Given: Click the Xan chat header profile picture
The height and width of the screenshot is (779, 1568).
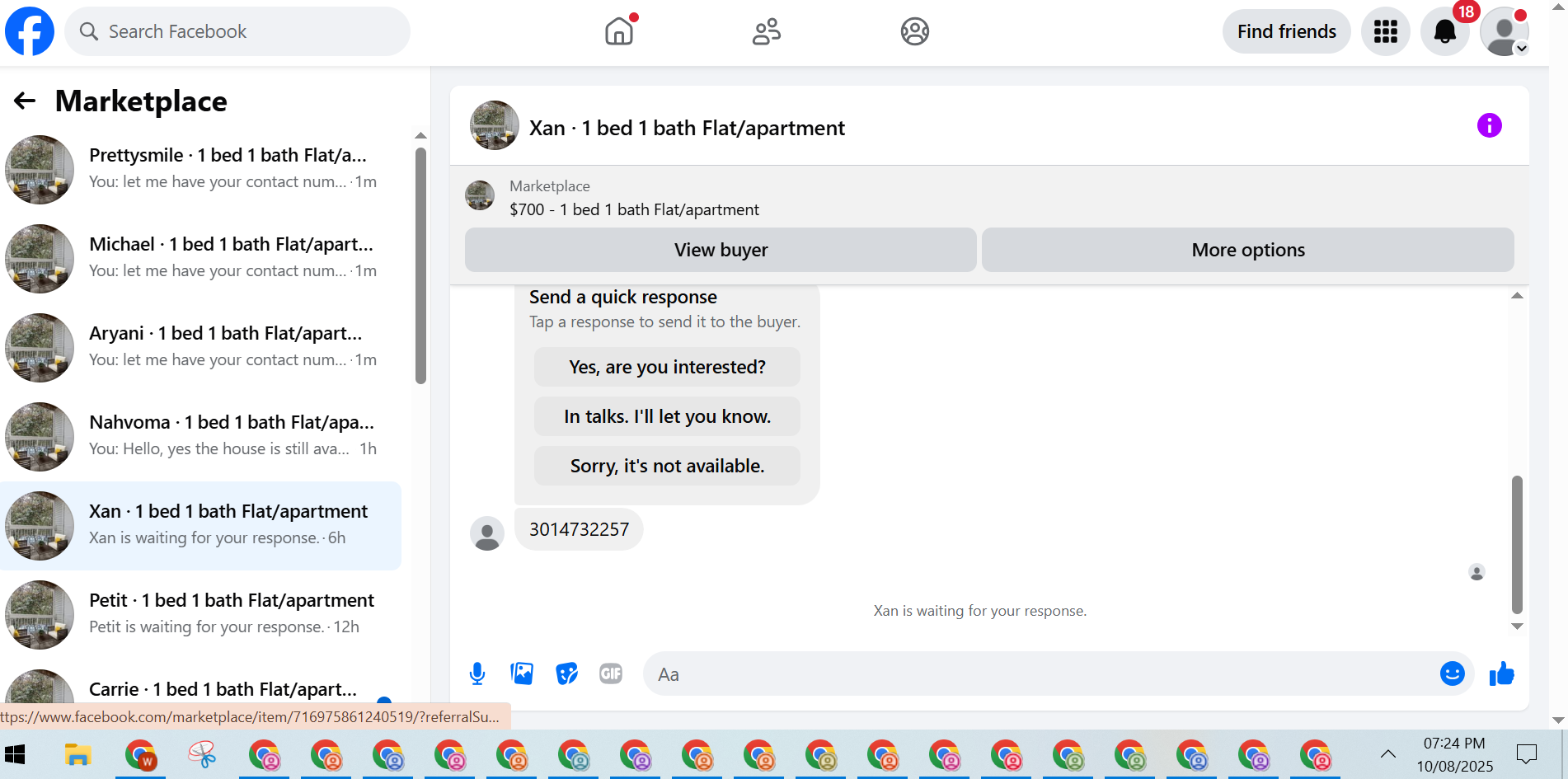Looking at the screenshot, I should tap(495, 125).
